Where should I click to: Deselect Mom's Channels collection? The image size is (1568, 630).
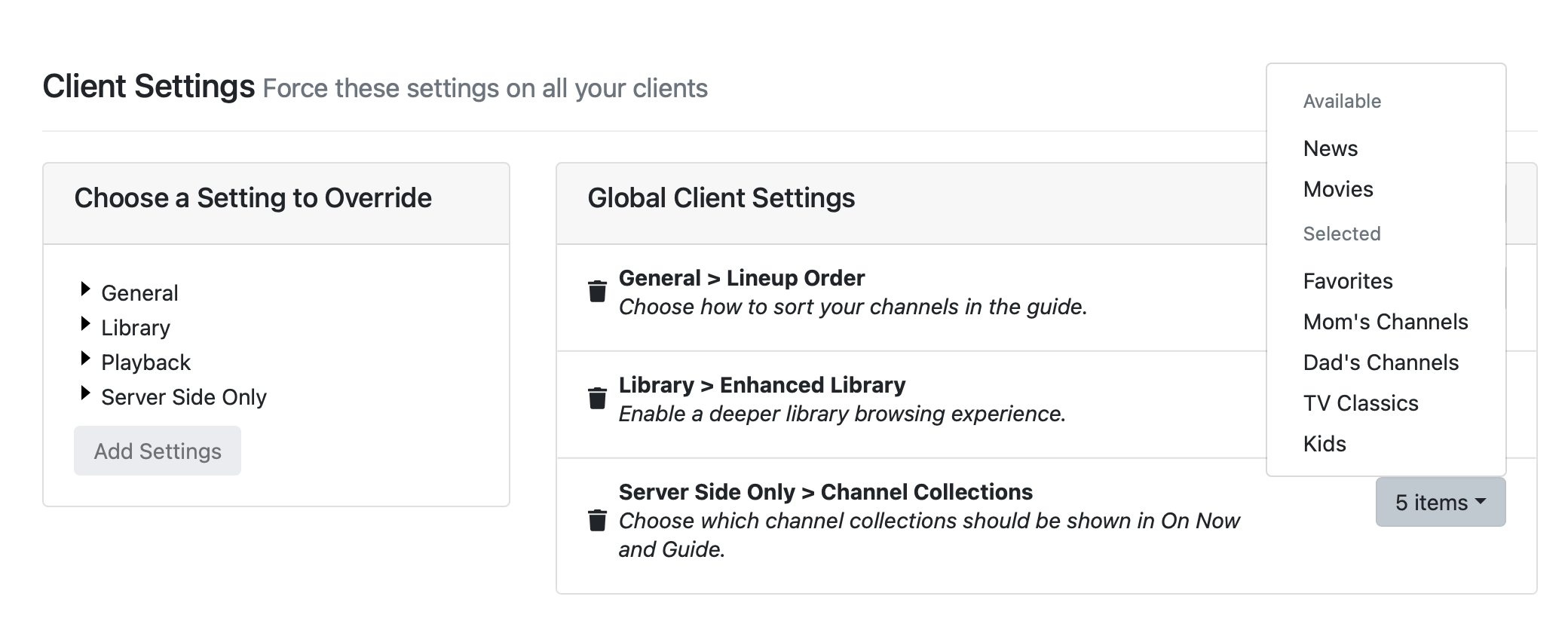coord(1386,322)
